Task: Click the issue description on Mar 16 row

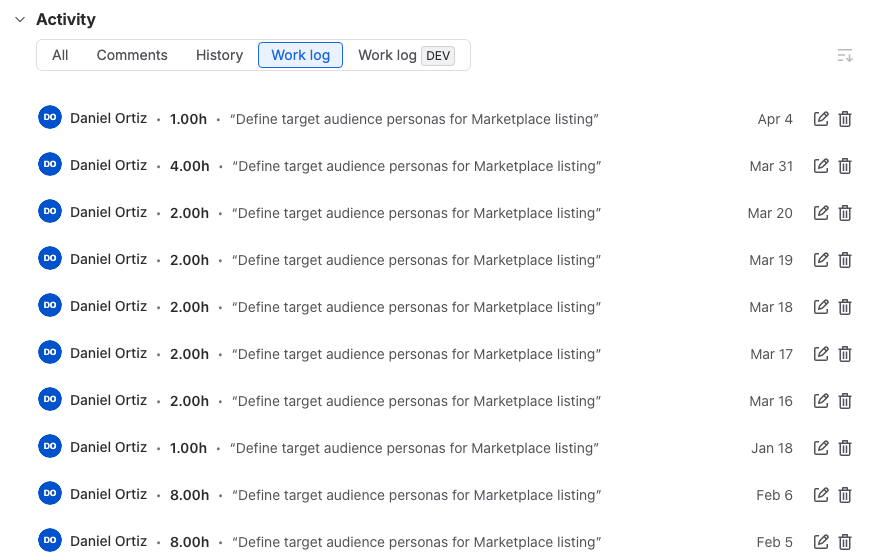Action: [416, 401]
